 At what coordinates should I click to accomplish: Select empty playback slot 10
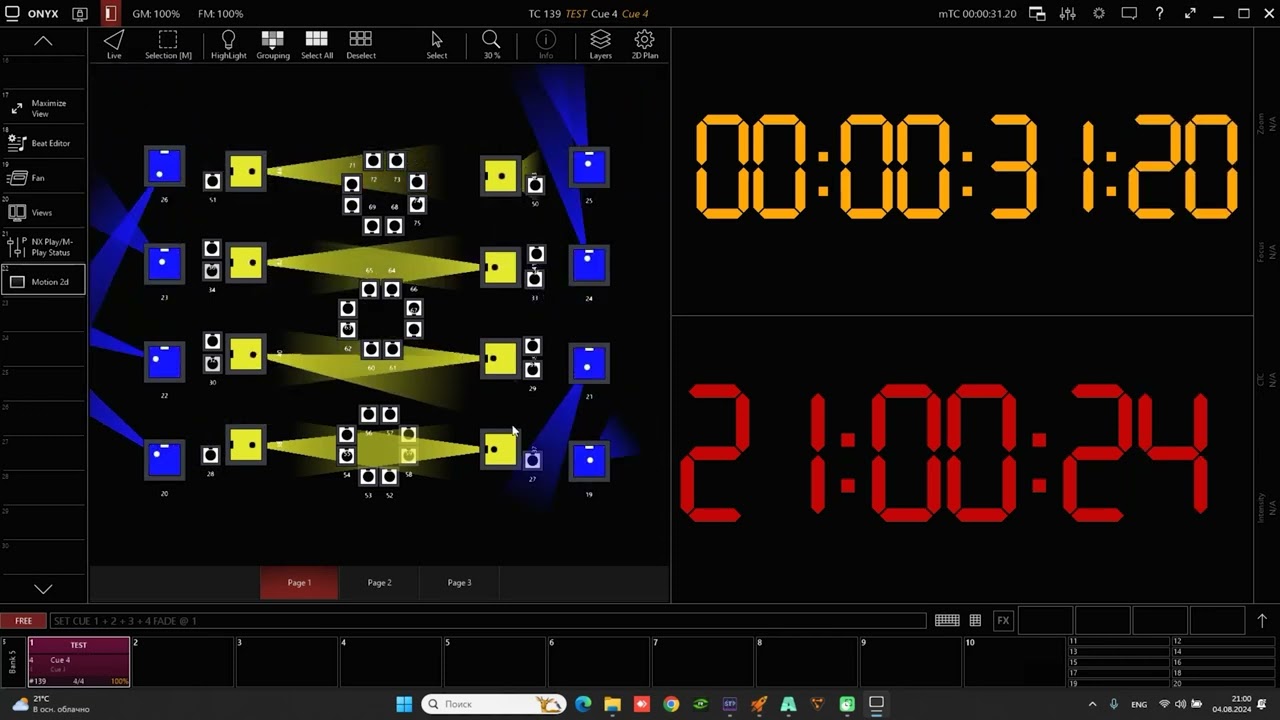[1015, 662]
